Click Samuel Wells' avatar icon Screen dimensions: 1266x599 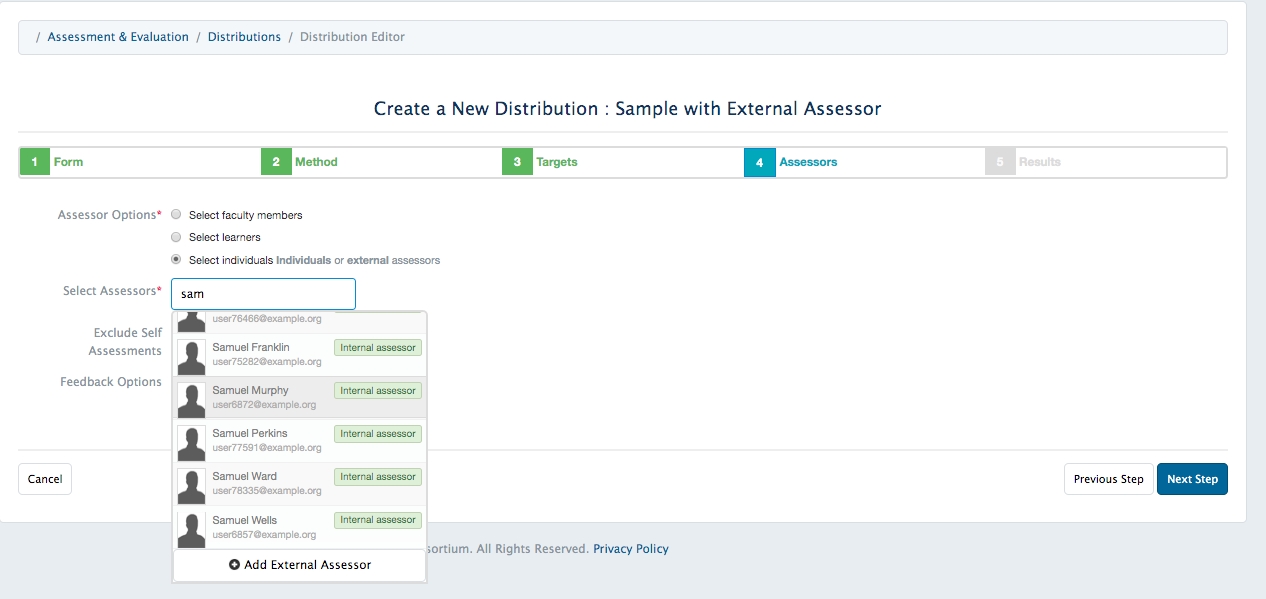point(191,528)
